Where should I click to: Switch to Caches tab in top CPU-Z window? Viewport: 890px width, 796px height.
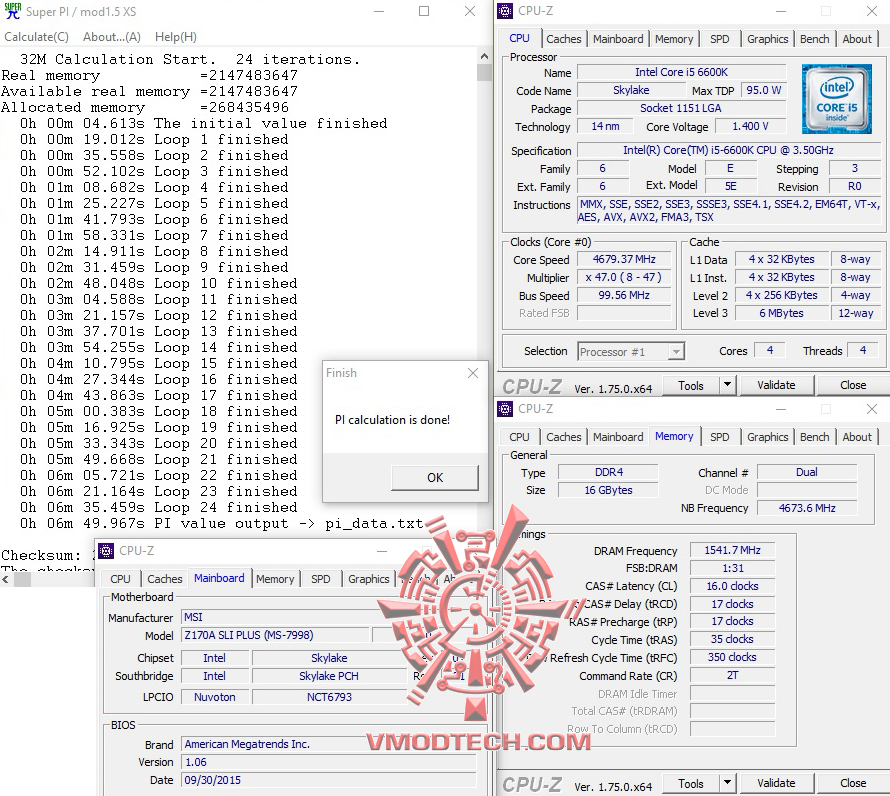pyautogui.click(x=564, y=39)
